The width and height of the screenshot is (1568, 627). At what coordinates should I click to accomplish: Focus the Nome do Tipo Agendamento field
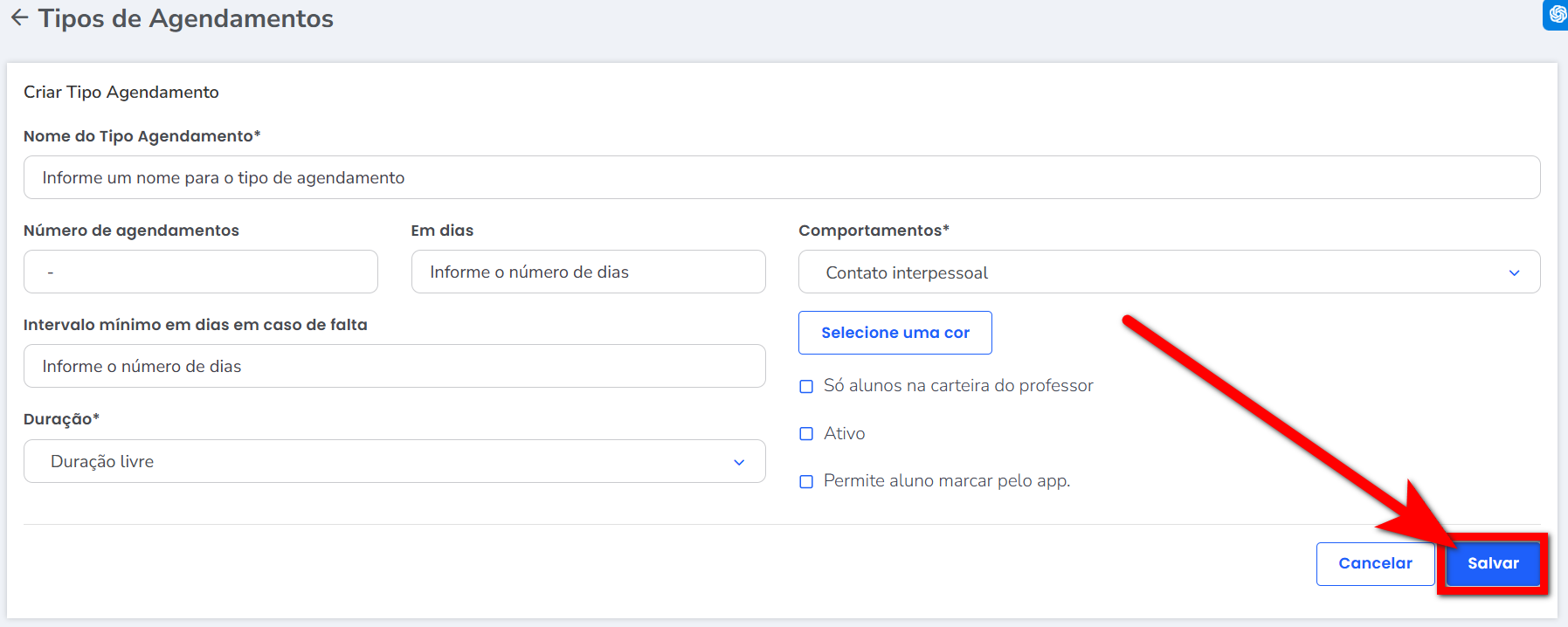click(x=781, y=177)
